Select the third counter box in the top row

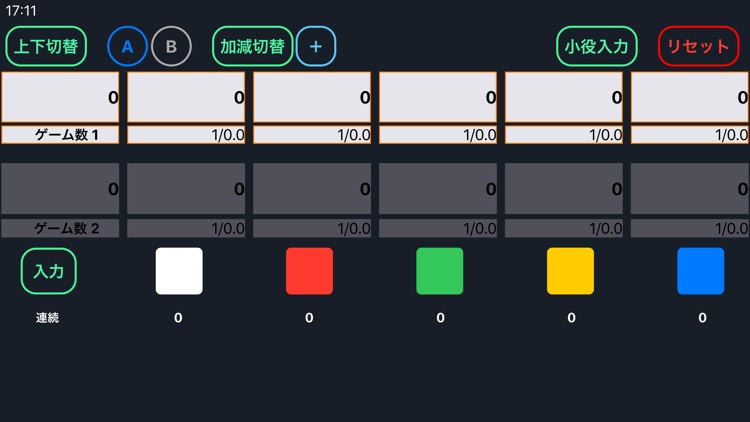click(x=312, y=97)
